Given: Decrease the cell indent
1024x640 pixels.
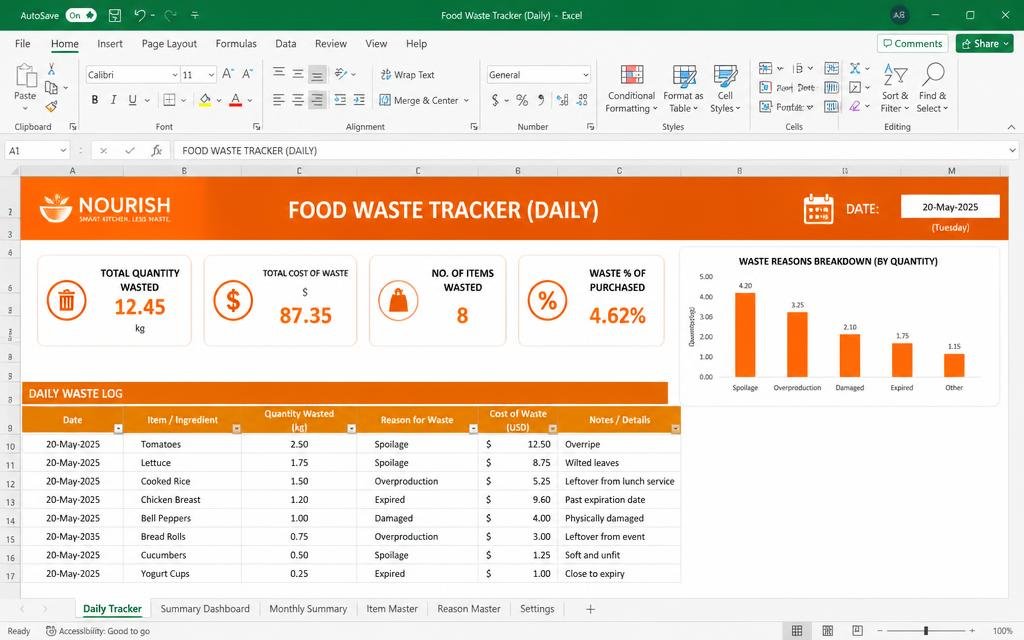Looking at the screenshot, I should click(340, 100).
